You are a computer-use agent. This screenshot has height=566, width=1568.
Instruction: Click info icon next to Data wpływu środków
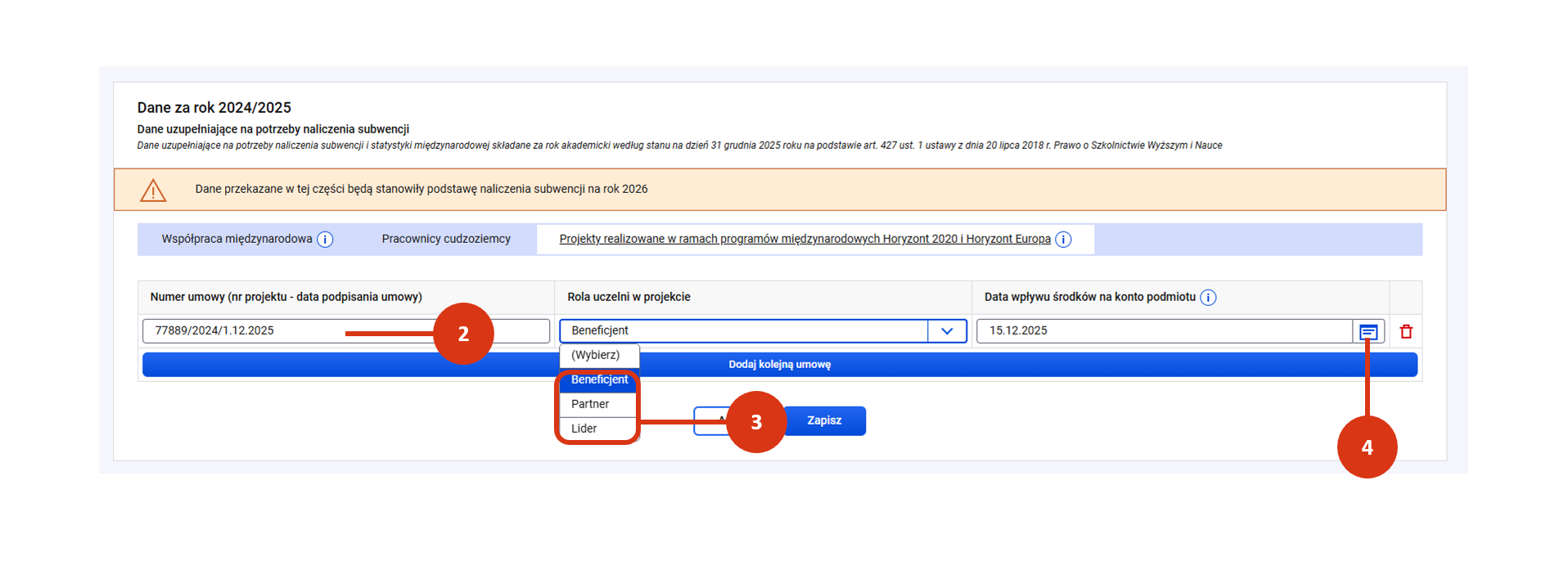(1208, 298)
